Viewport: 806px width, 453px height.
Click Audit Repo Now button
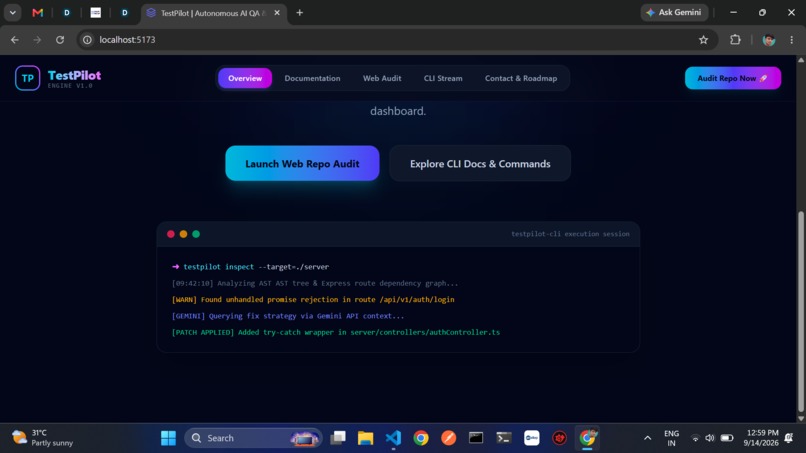click(x=732, y=78)
